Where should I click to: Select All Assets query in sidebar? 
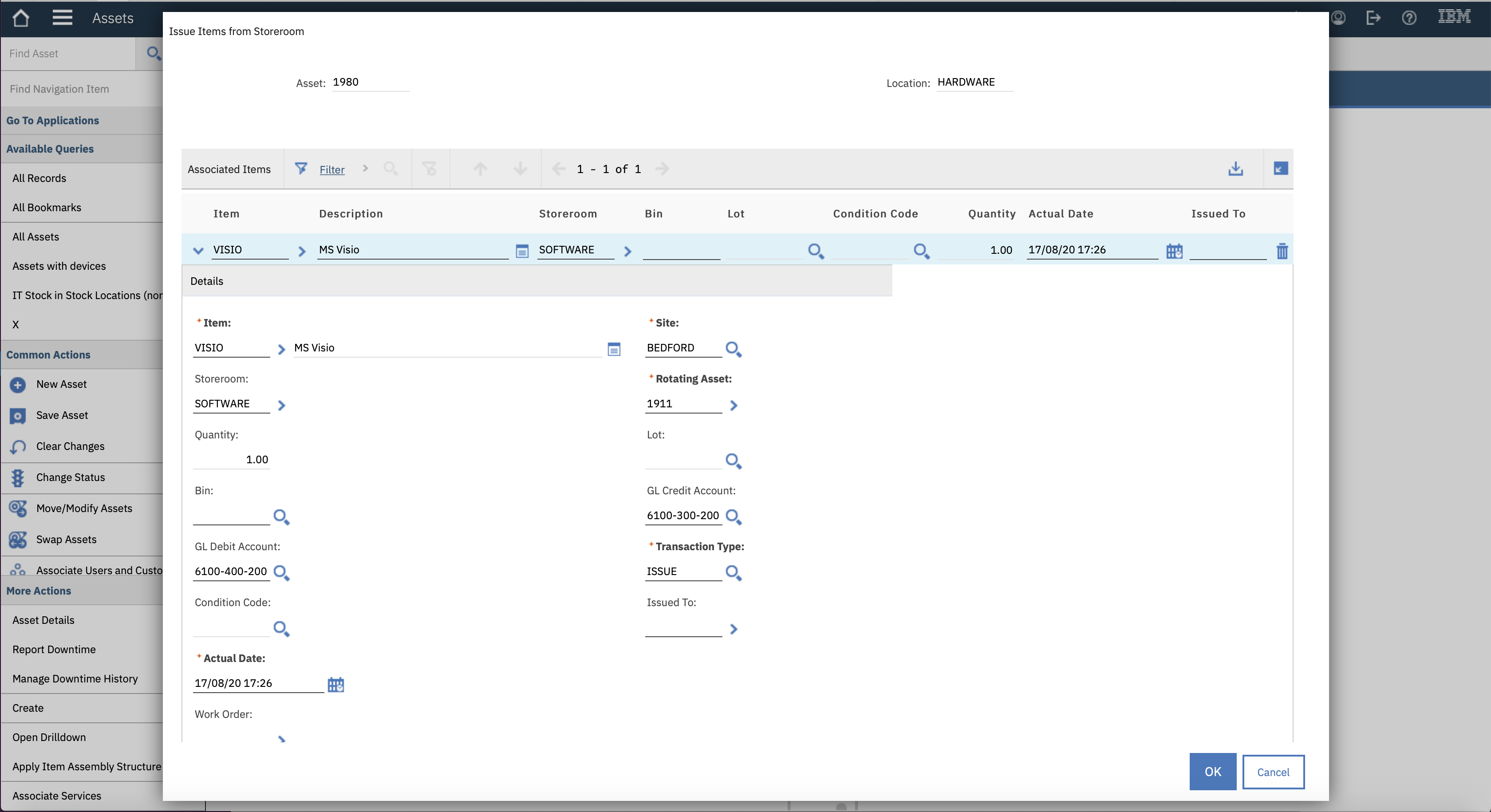pyautogui.click(x=36, y=237)
